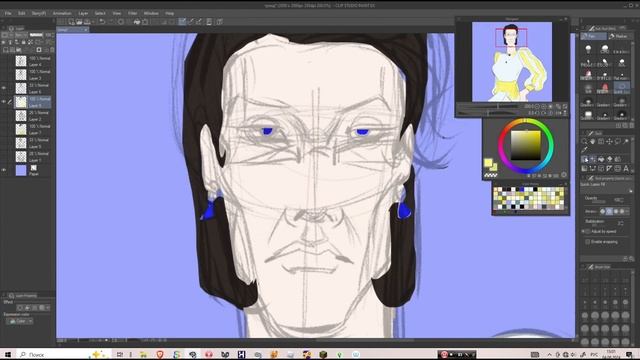The height and width of the screenshot is (360, 640).
Task: Select the Selection area tool
Action: [618, 142]
